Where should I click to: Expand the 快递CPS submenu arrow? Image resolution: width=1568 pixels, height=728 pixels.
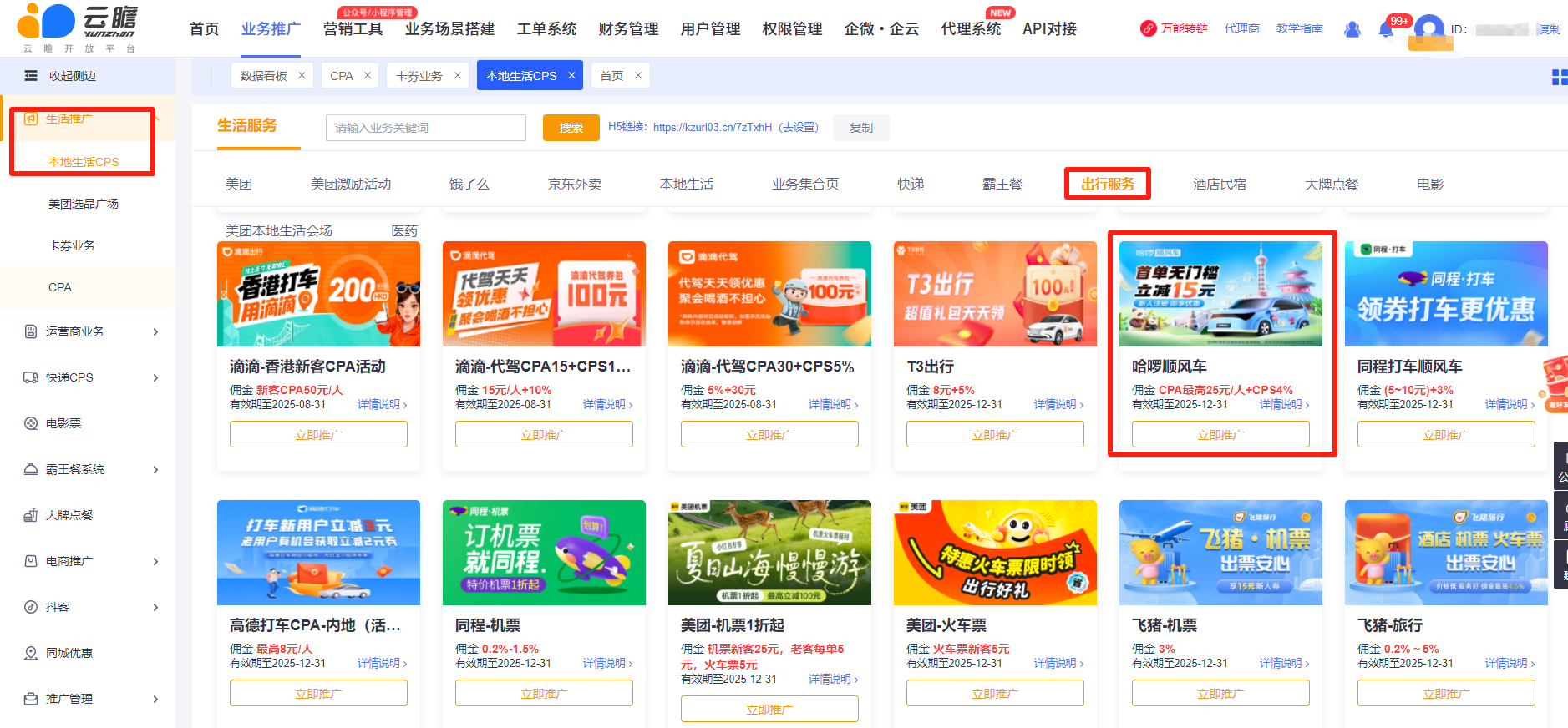coord(155,377)
